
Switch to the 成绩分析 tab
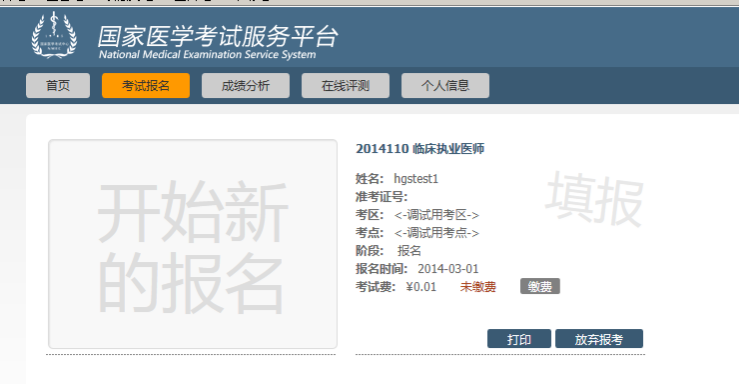[245, 86]
